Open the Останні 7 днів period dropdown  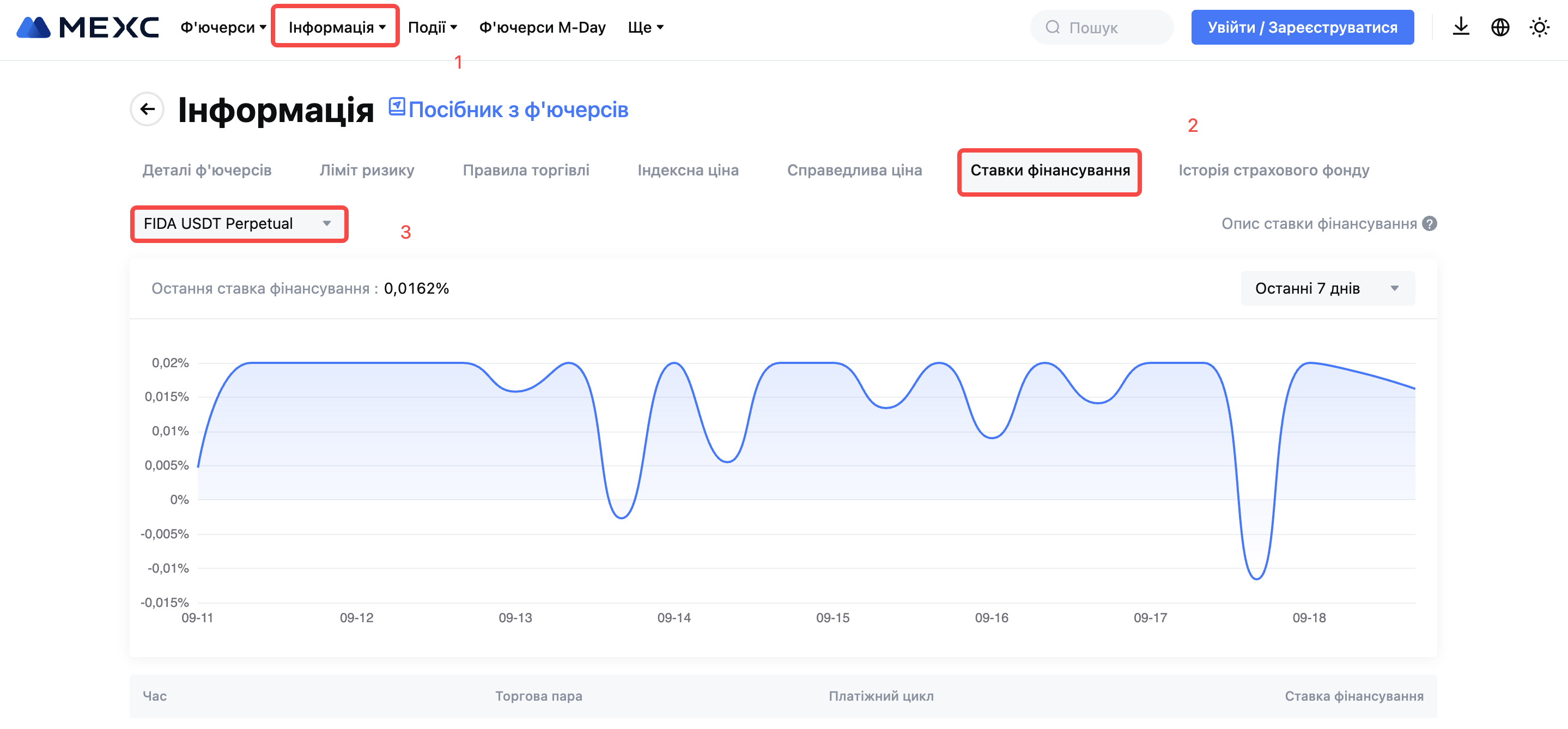pos(1327,288)
